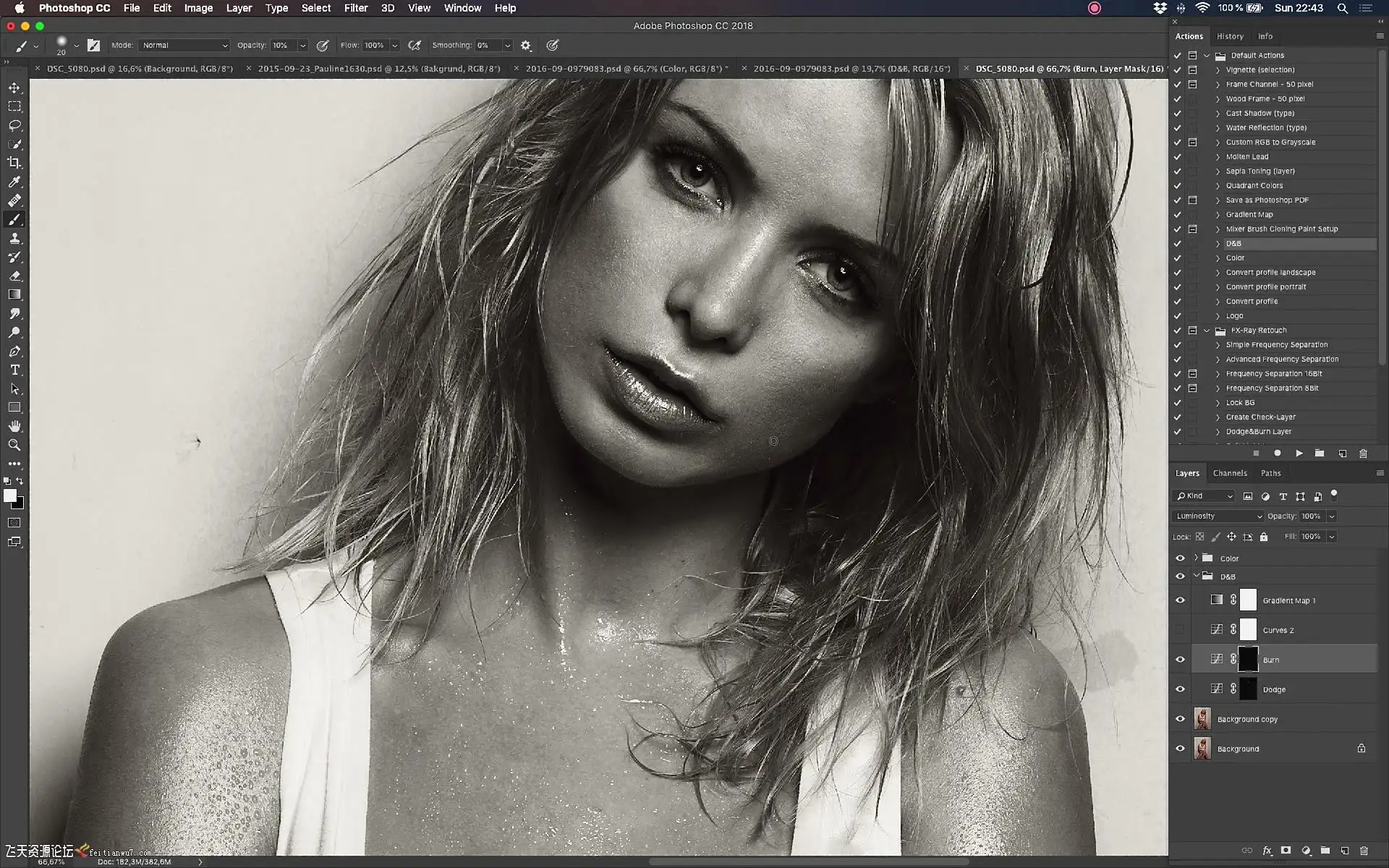The width and height of the screenshot is (1389, 868).
Task: Show the Curves 2 layer
Action: click(x=1180, y=630)
